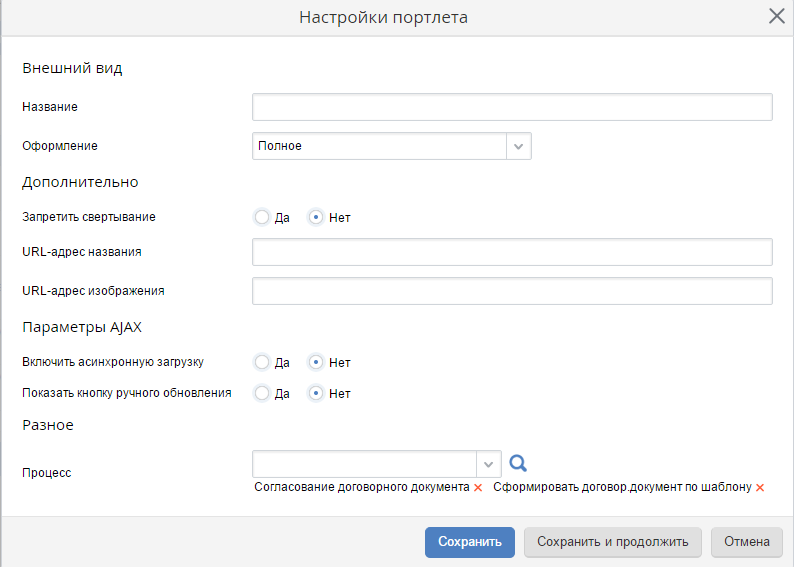
Task: Click Сохранить и продолжить button
Action: click(613, 542)
